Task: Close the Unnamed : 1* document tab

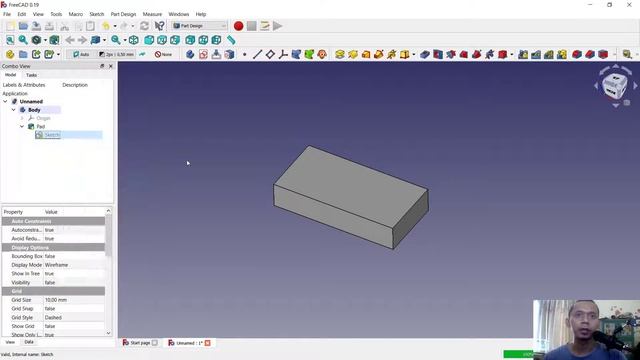Action: pyautogui.click(x=207, y=343)
